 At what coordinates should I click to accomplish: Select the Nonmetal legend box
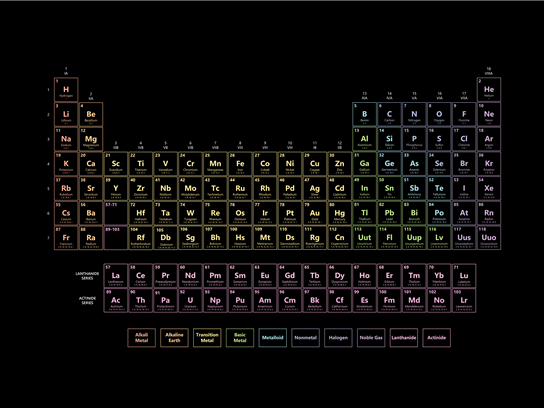pyautogui.click(x=305, y=338)
